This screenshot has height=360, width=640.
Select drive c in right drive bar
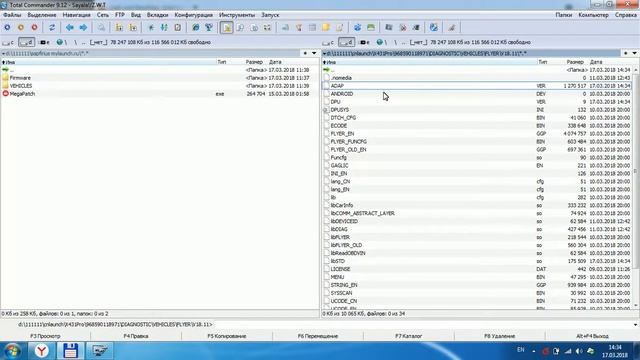(x=328, y=42)
